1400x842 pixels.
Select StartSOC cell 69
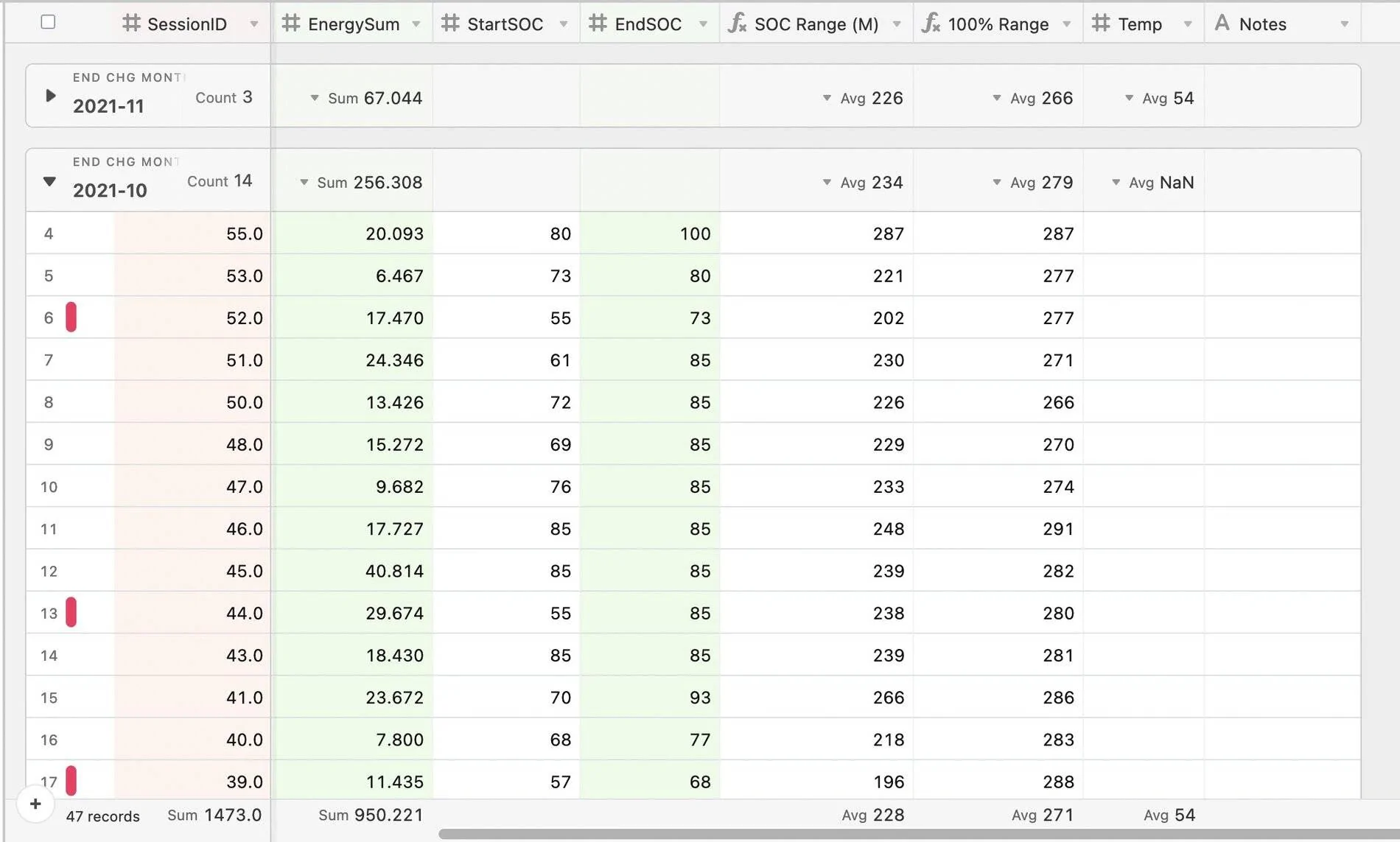(x=506, y=444)
